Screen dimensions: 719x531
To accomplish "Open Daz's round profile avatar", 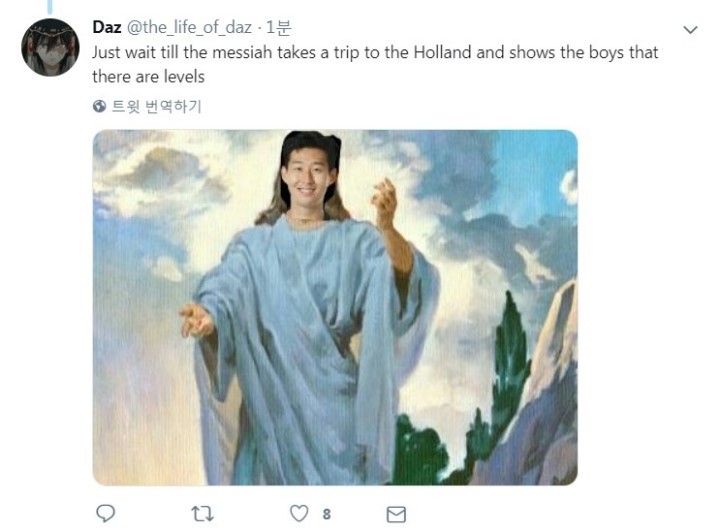I will tap(50, 47).
